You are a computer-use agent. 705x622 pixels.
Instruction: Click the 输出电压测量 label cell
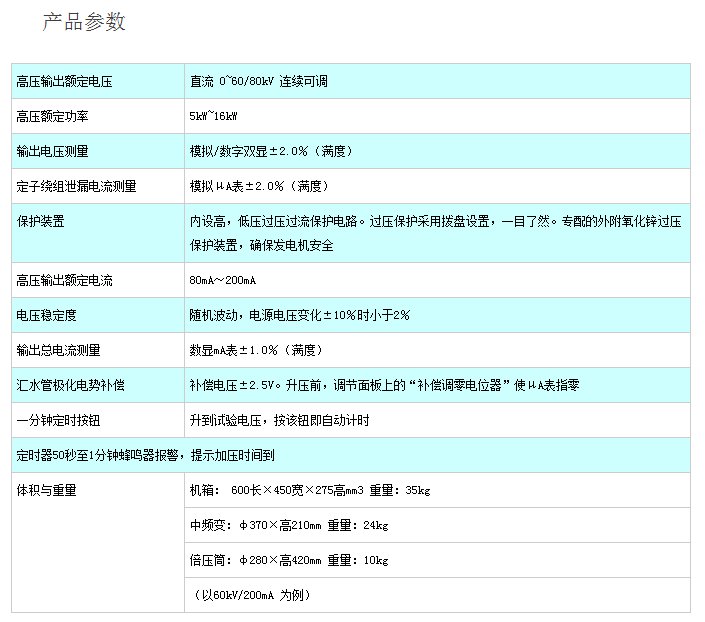click(53, 151)
